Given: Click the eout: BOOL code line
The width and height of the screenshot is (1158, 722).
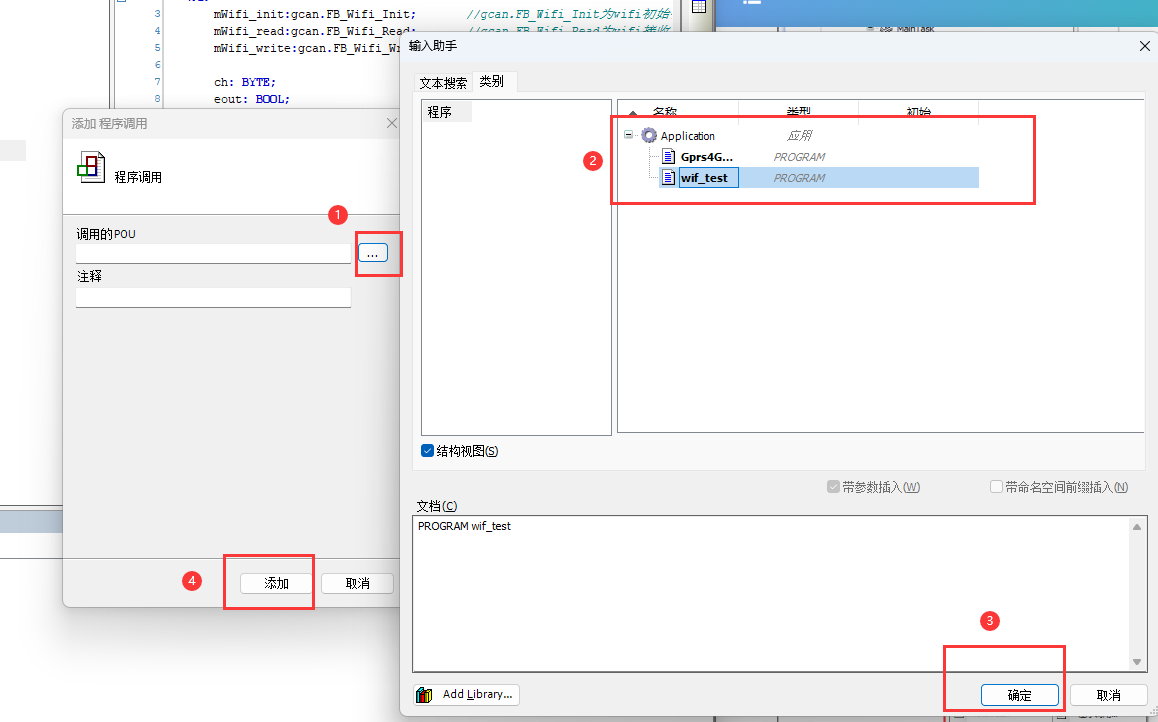Looking at the screenshot, I should point(252,99).
